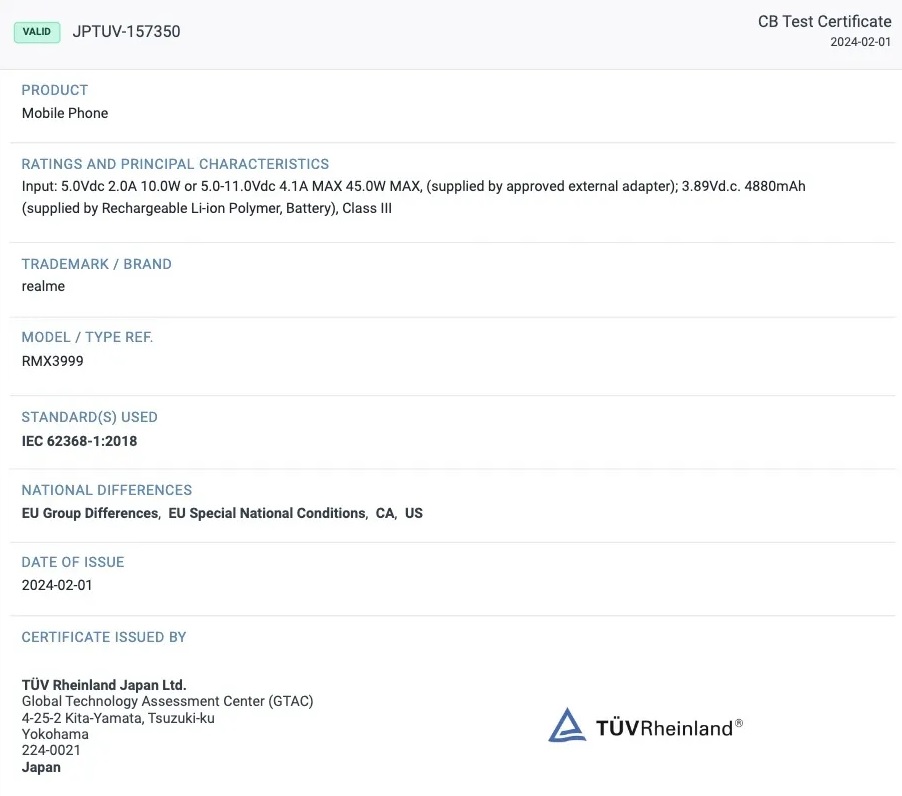Click the TRADEMARK / BRAND label
Image resolution: width=902 pixels, height=796 pixels.
point(96,264)
